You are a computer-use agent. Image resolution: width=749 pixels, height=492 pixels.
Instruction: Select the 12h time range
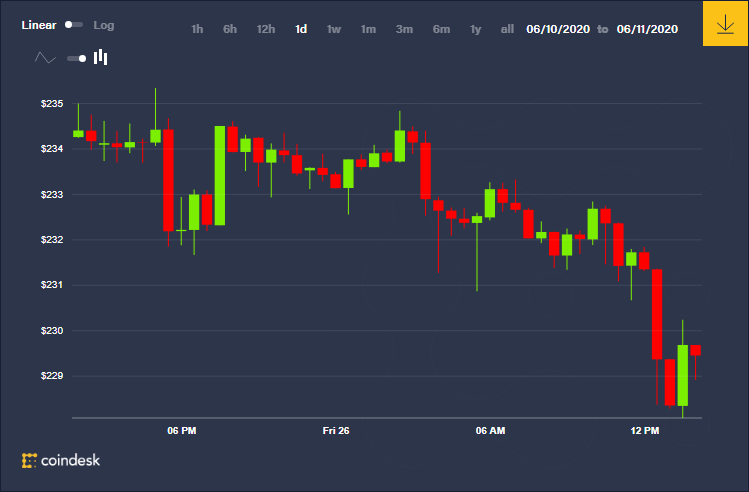[266, 29]
